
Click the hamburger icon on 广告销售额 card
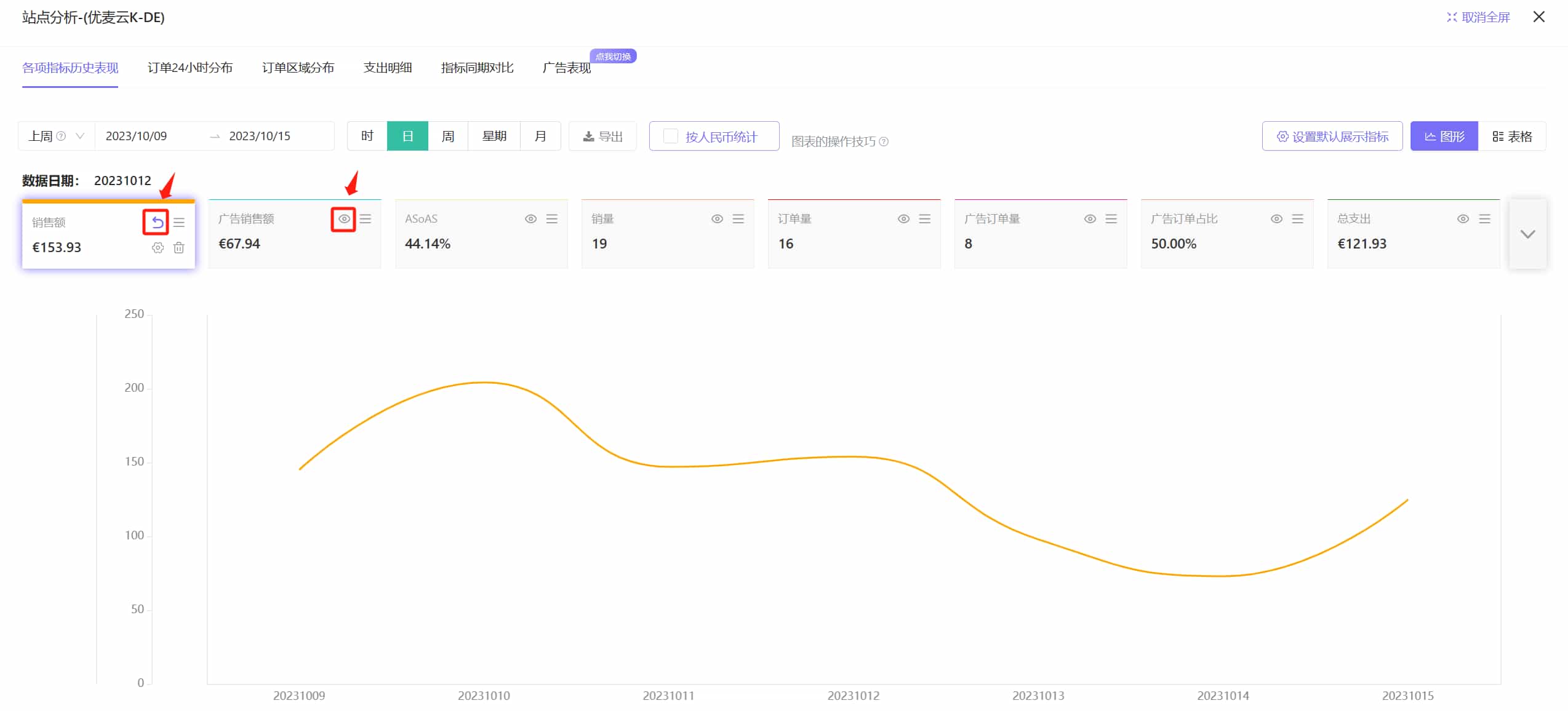(x=366, y=219)
